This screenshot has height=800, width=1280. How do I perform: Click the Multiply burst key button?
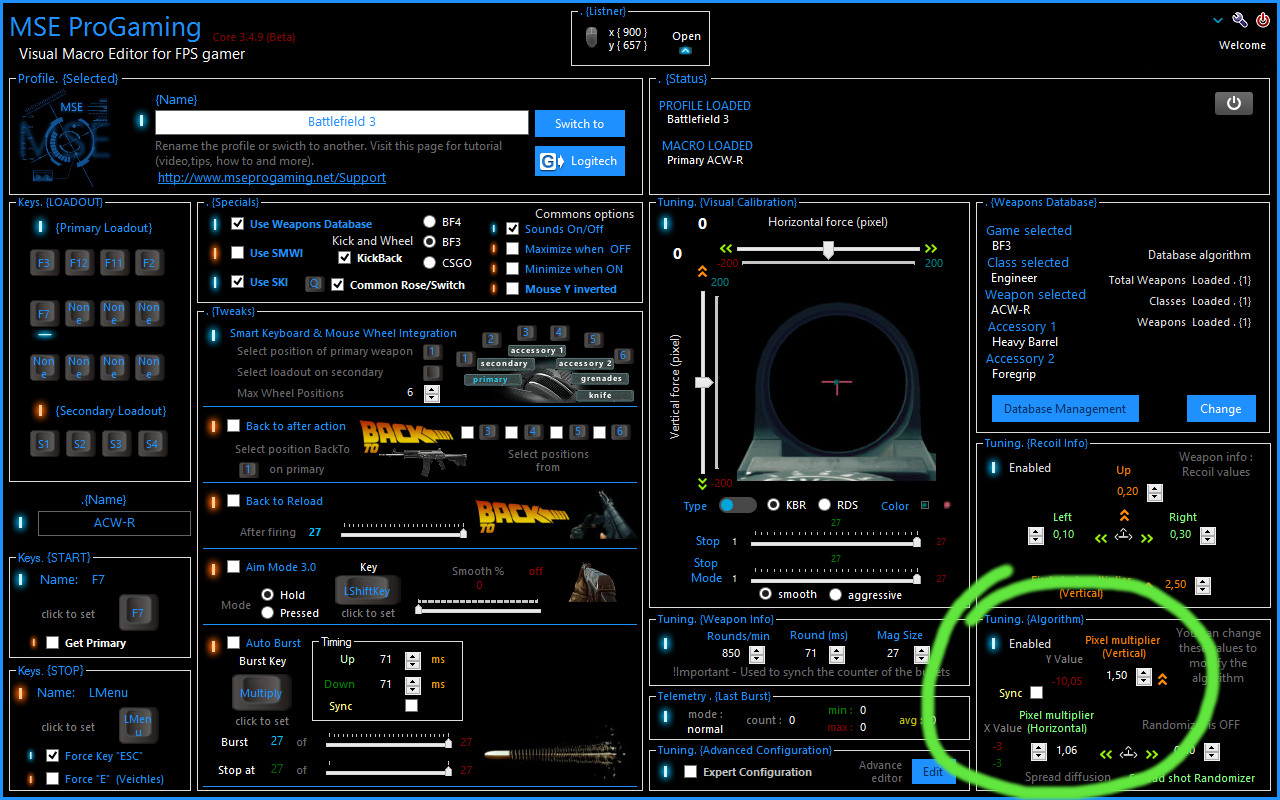[x=261, y=693]
